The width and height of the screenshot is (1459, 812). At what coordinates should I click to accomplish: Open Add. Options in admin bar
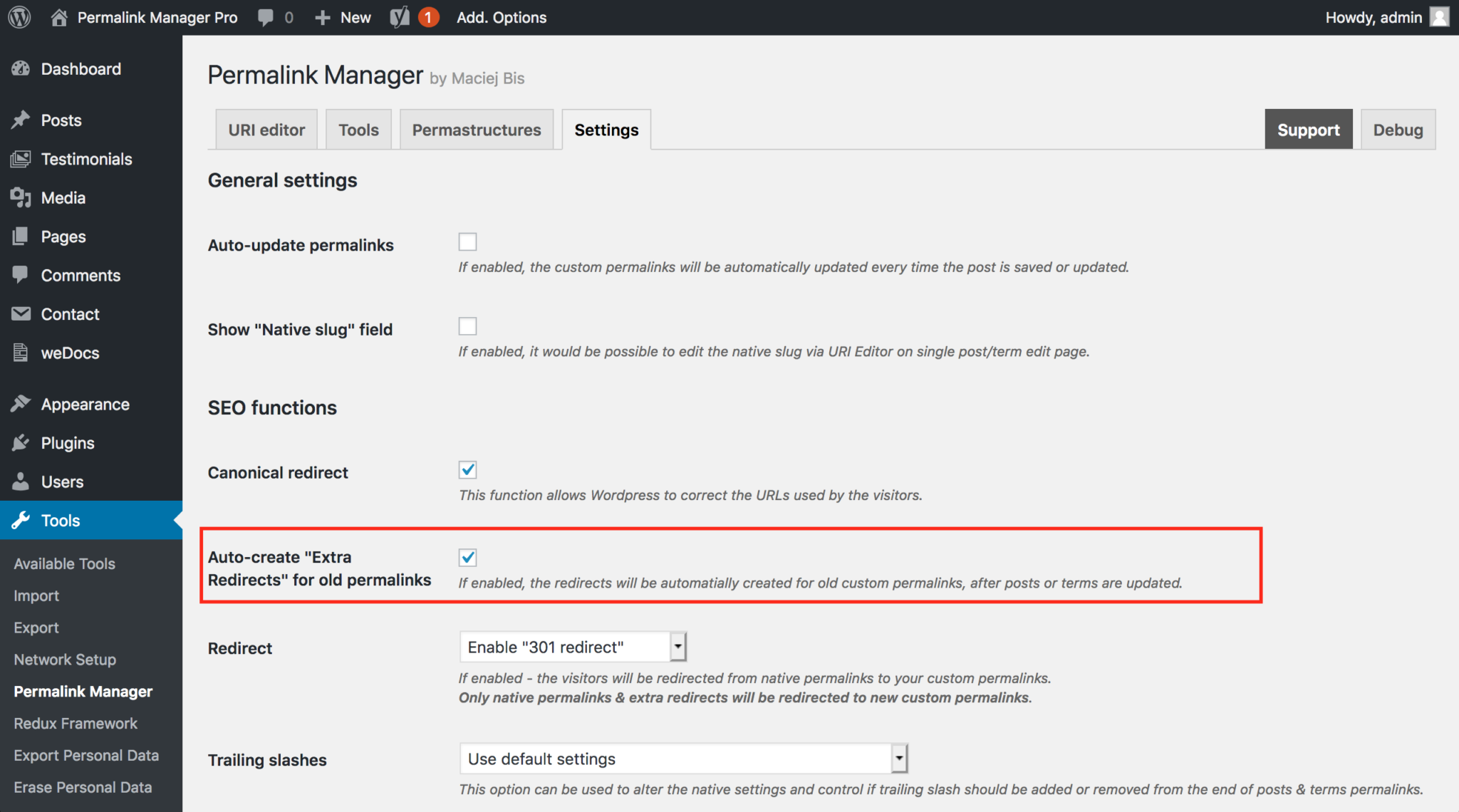(x=502, y=17)
